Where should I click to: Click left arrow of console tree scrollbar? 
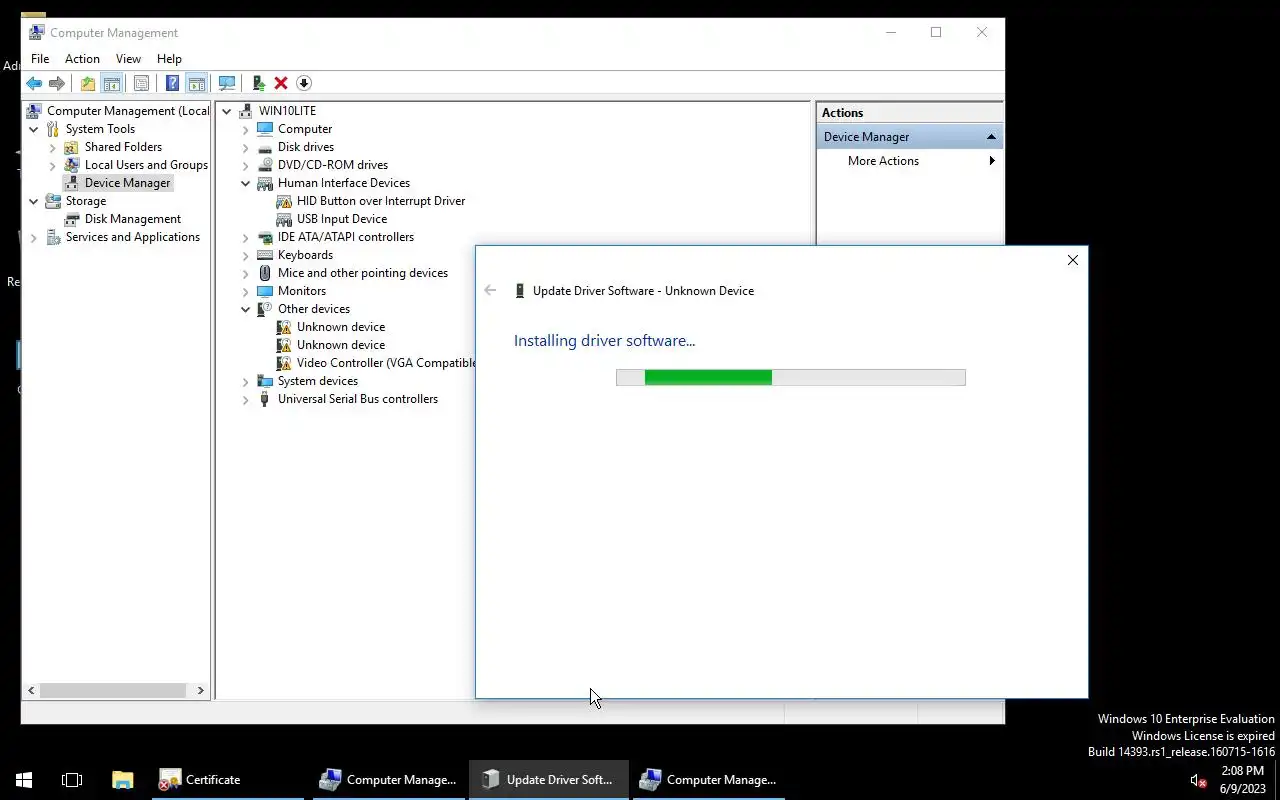click(31, 690)
